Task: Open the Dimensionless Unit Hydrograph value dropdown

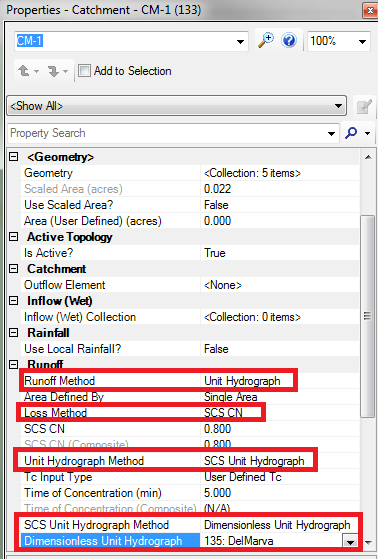Action: click(350, 542)
